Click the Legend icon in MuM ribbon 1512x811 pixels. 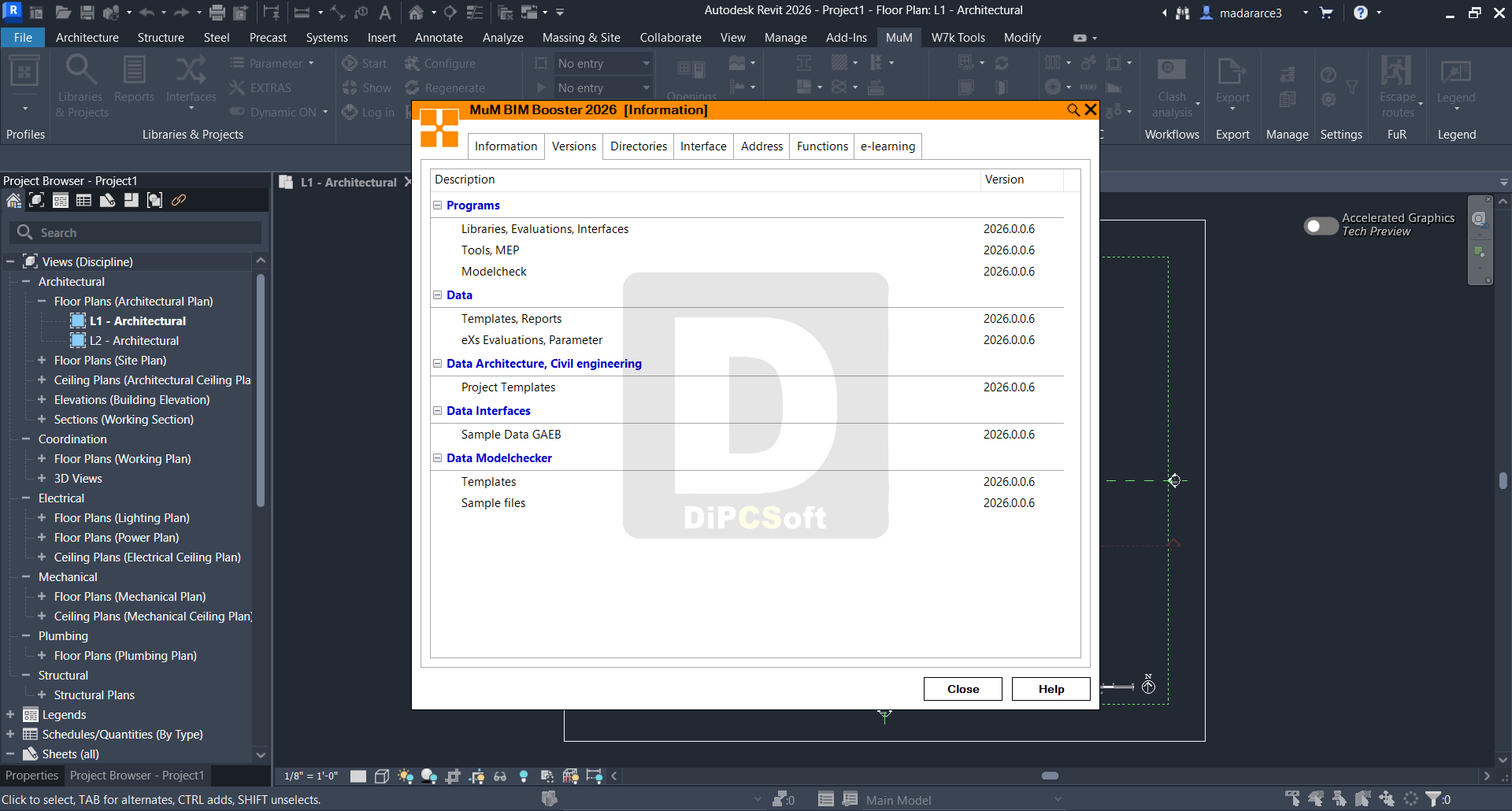pyautogui.click(x=1455, y=72)
